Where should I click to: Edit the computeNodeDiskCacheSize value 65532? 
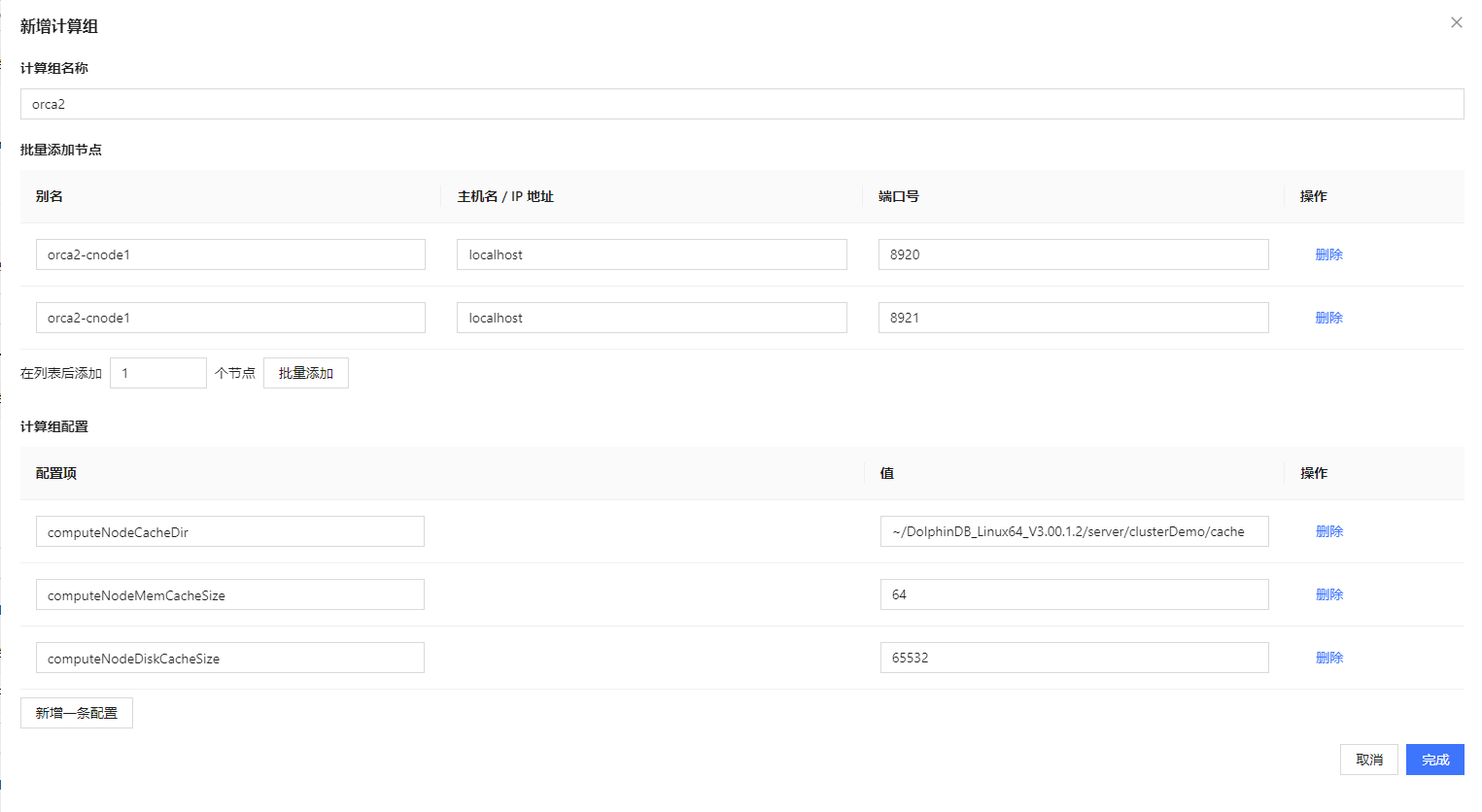coord(1074,658)
